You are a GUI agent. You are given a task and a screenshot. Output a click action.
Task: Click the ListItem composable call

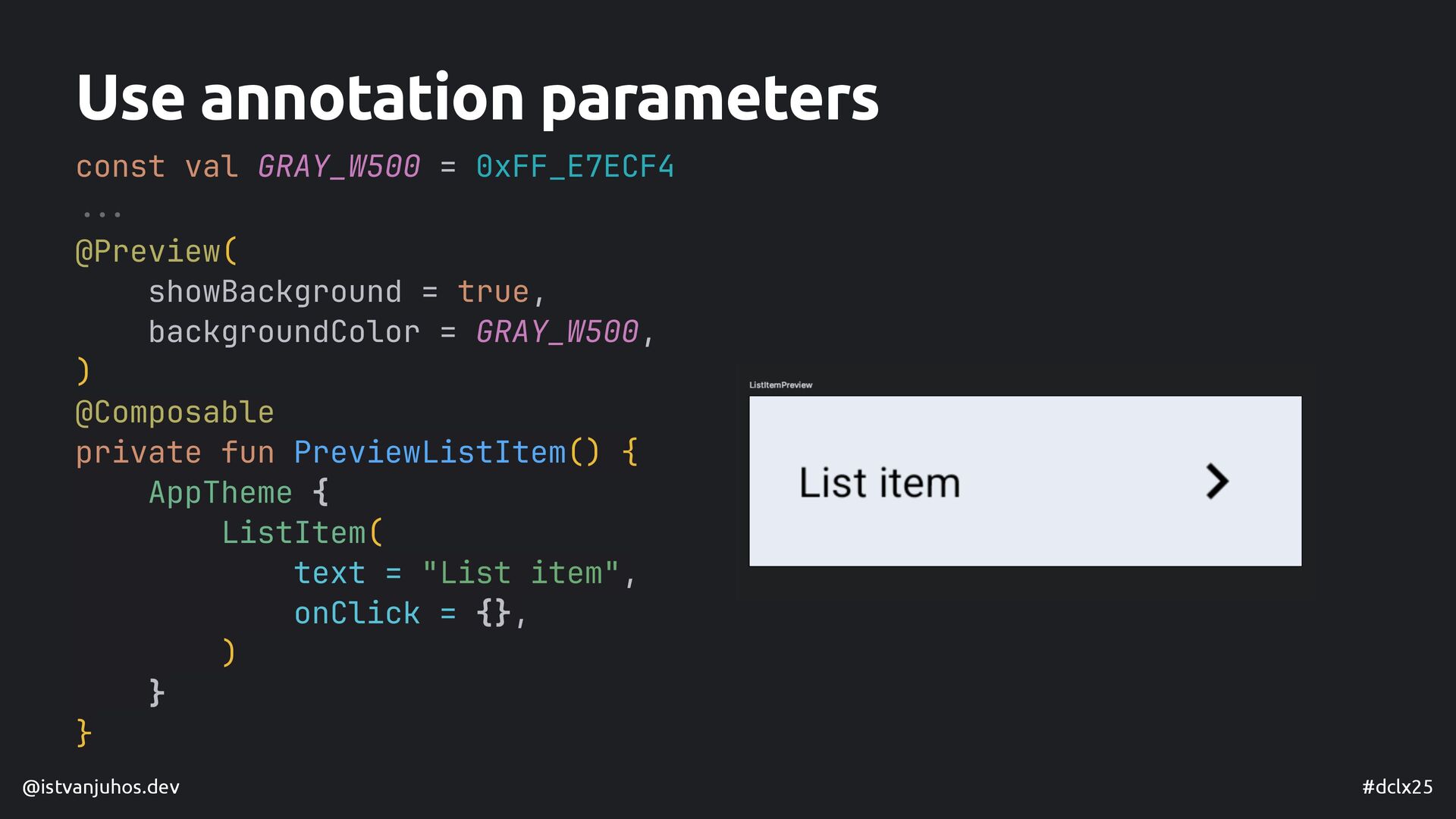click(x=293, y=533)
